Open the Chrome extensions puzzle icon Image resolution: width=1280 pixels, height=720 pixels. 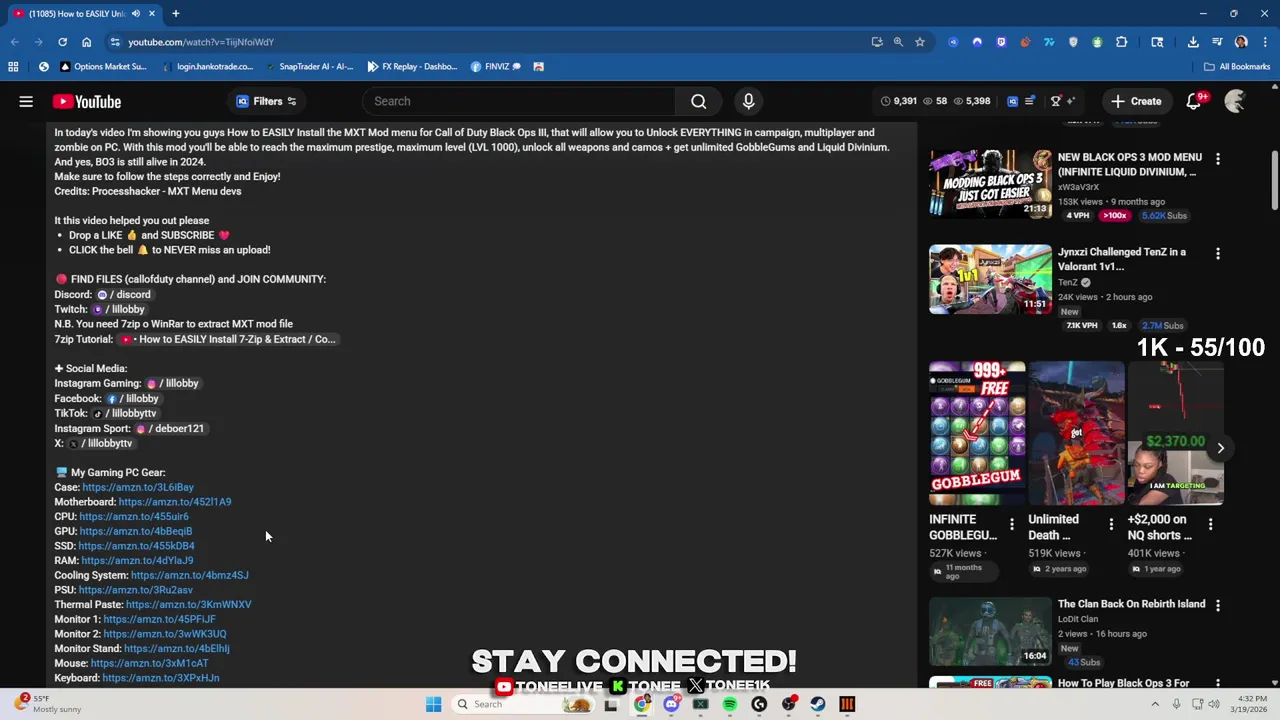[1121, 42]
